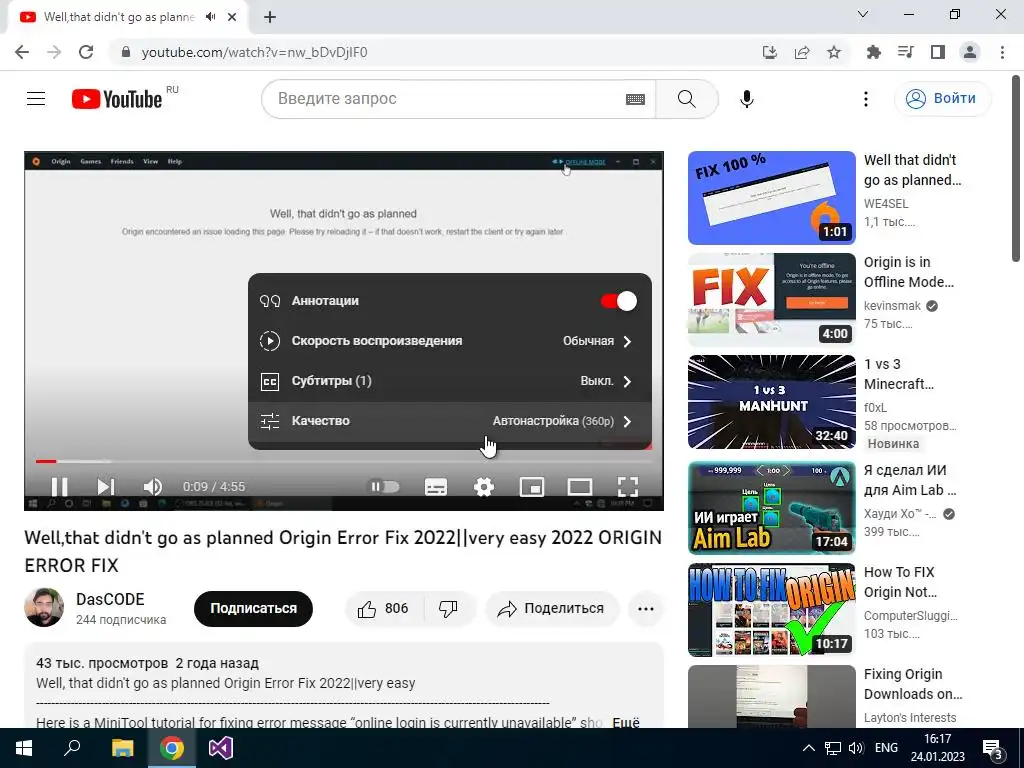Image resolution: width=1024 pixels, height=768 pixels.
Task: Dislike the video
Action: coord(448,609)
